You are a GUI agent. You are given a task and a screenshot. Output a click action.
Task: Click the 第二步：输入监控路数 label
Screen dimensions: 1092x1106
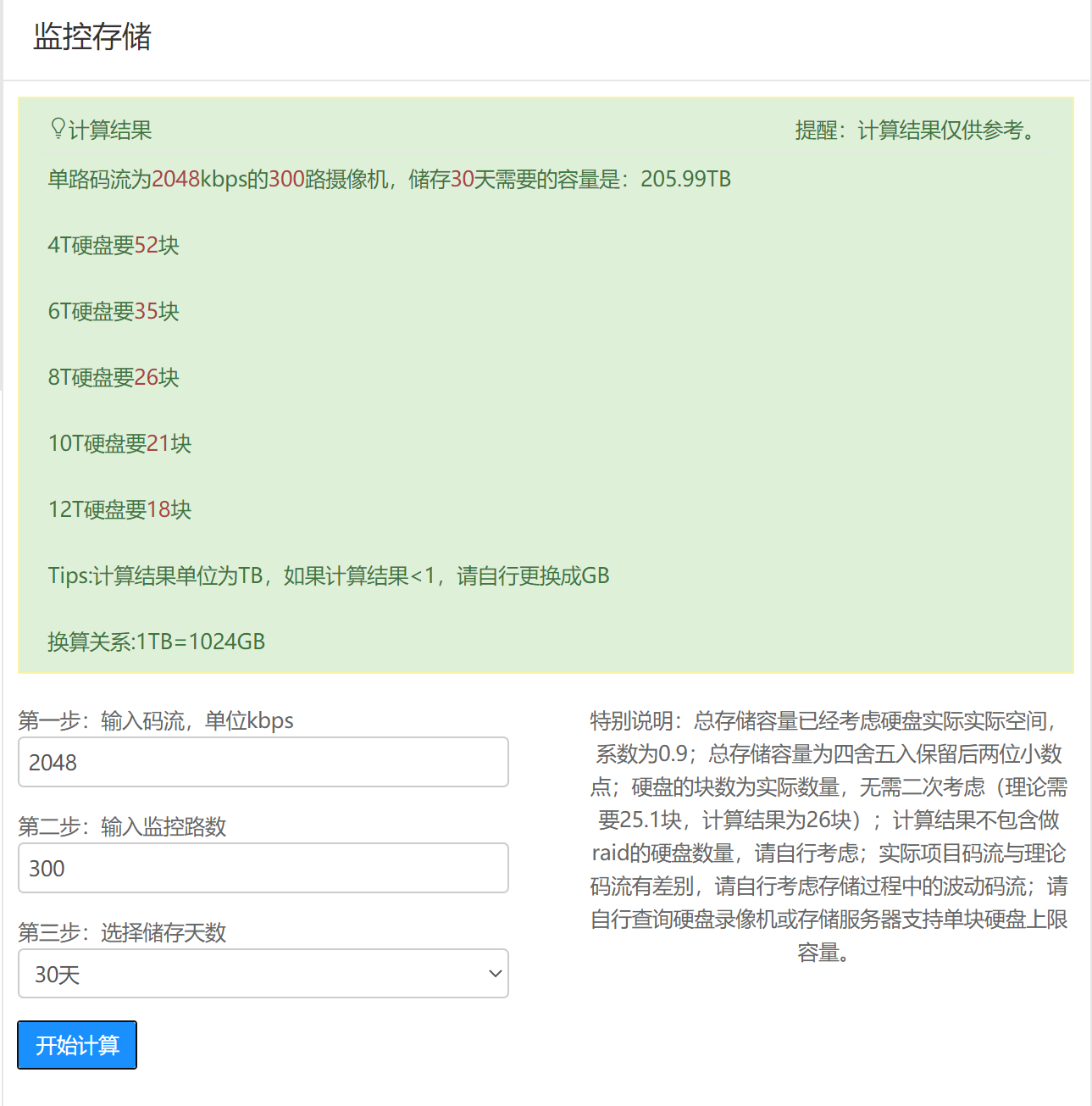[122, 827]
